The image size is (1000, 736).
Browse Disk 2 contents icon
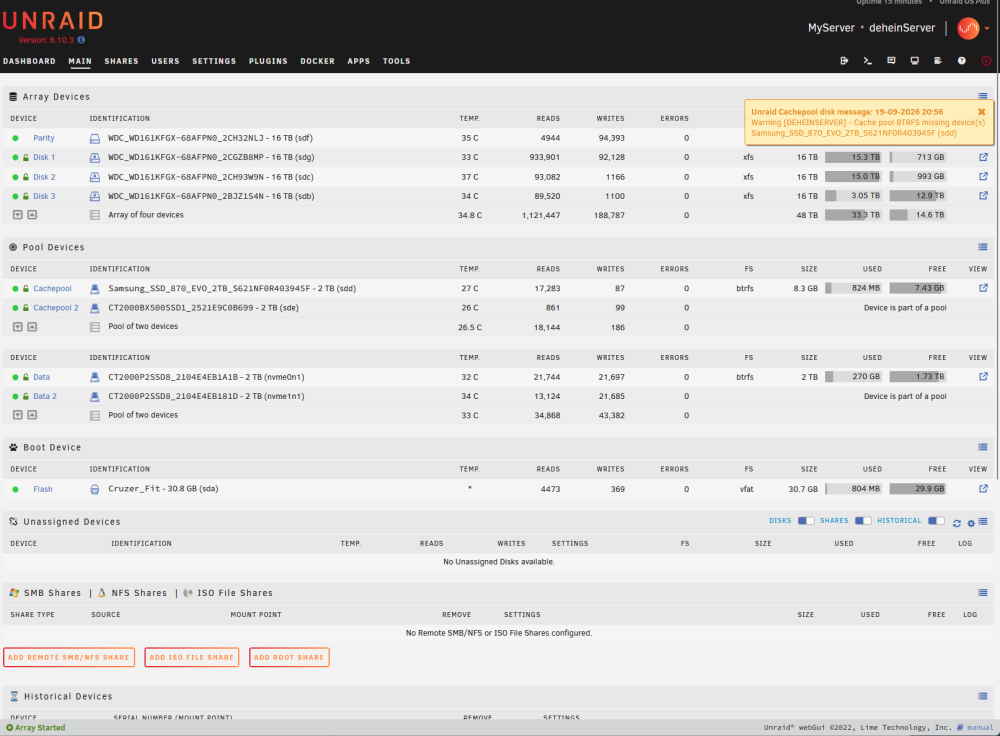coord(983,176)
